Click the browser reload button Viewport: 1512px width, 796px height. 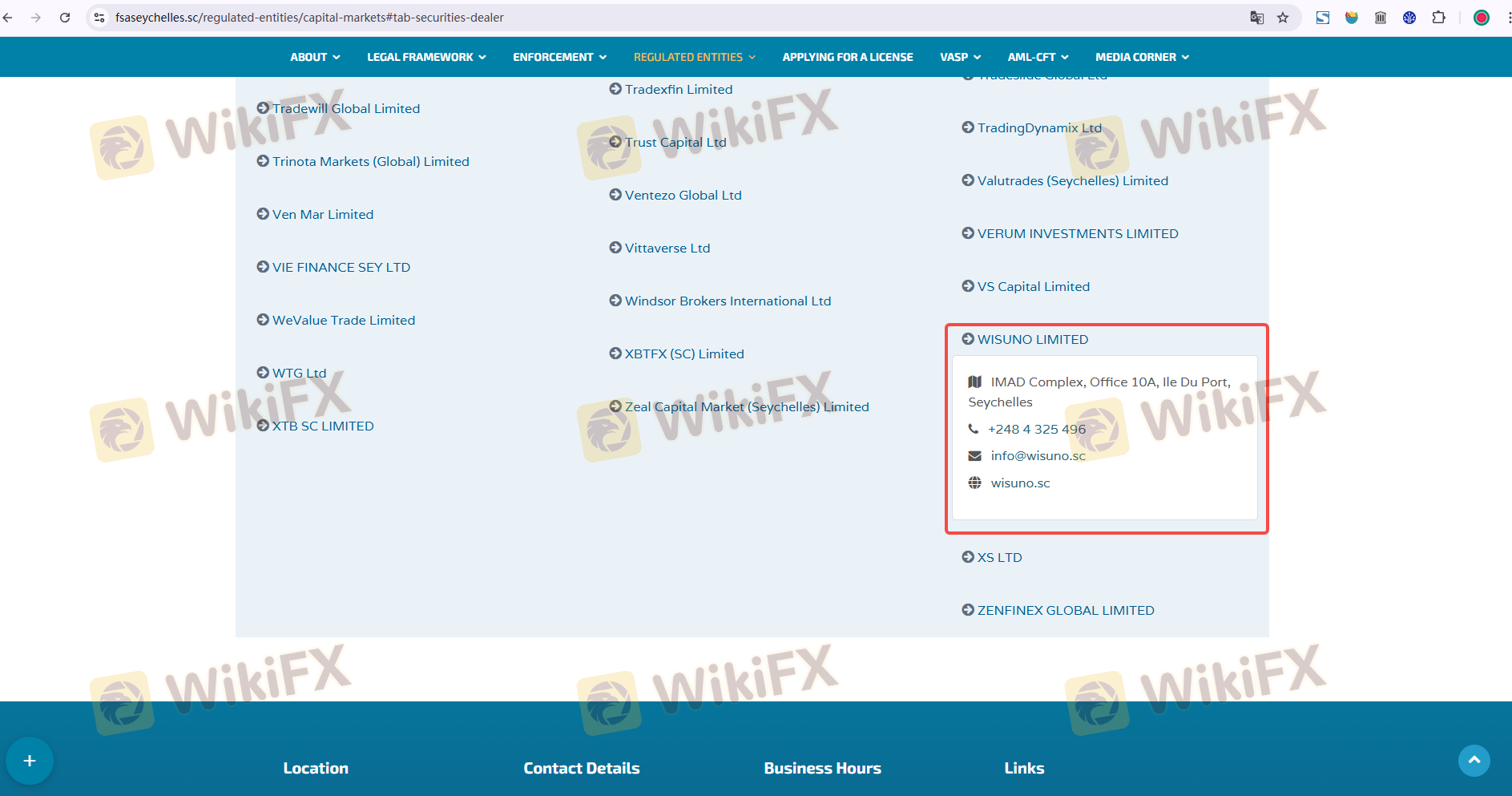coord(65,18)
